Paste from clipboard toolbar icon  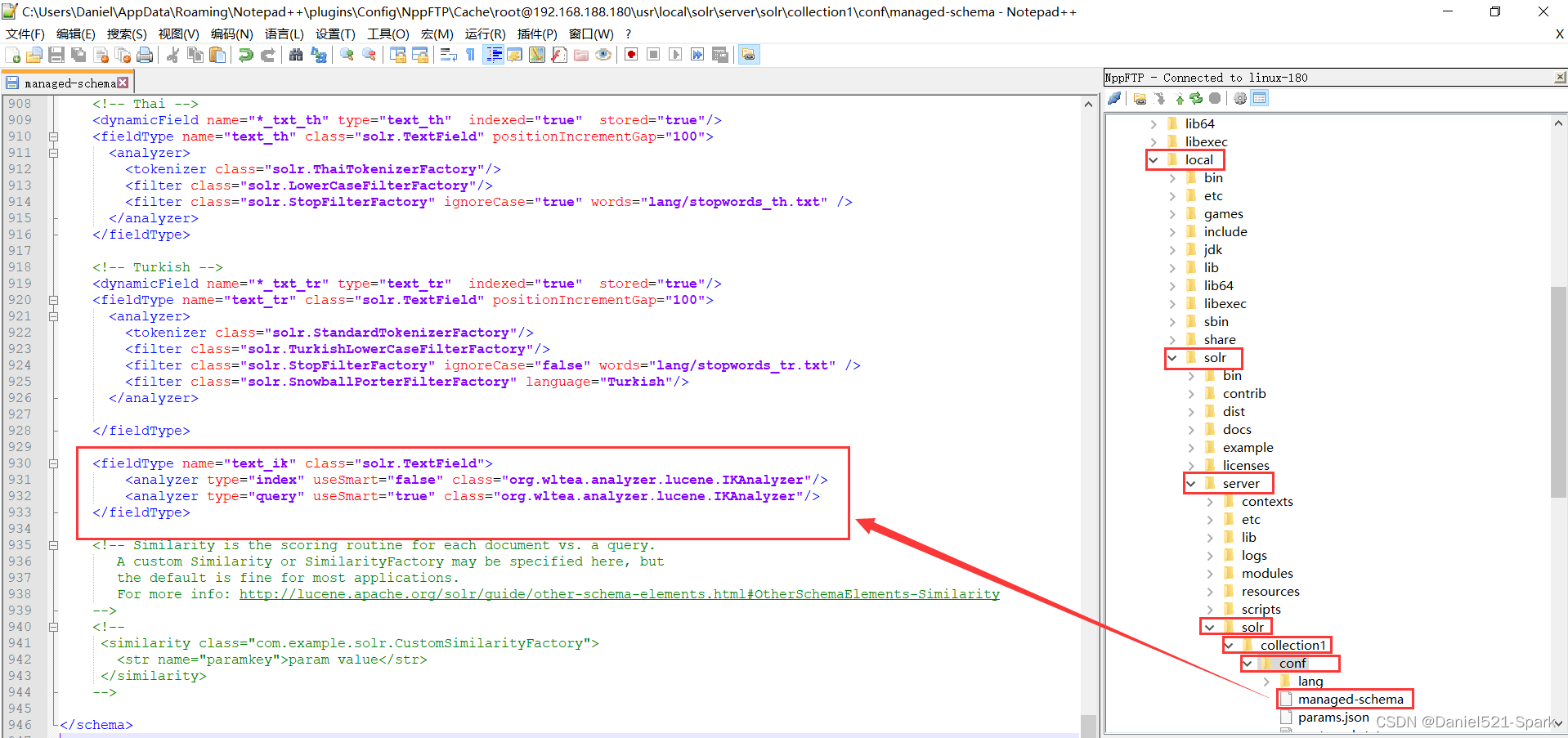point(217,55)
